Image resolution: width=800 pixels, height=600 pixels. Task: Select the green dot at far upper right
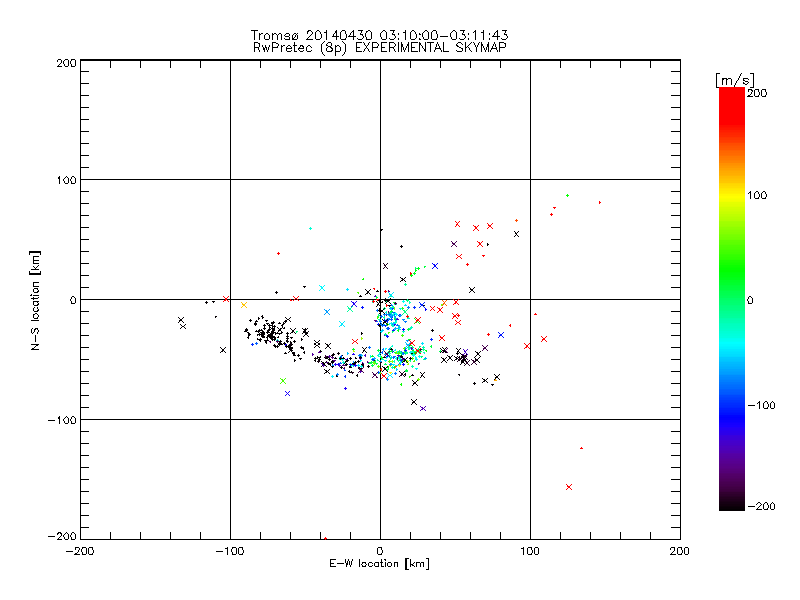coord(567,195)
